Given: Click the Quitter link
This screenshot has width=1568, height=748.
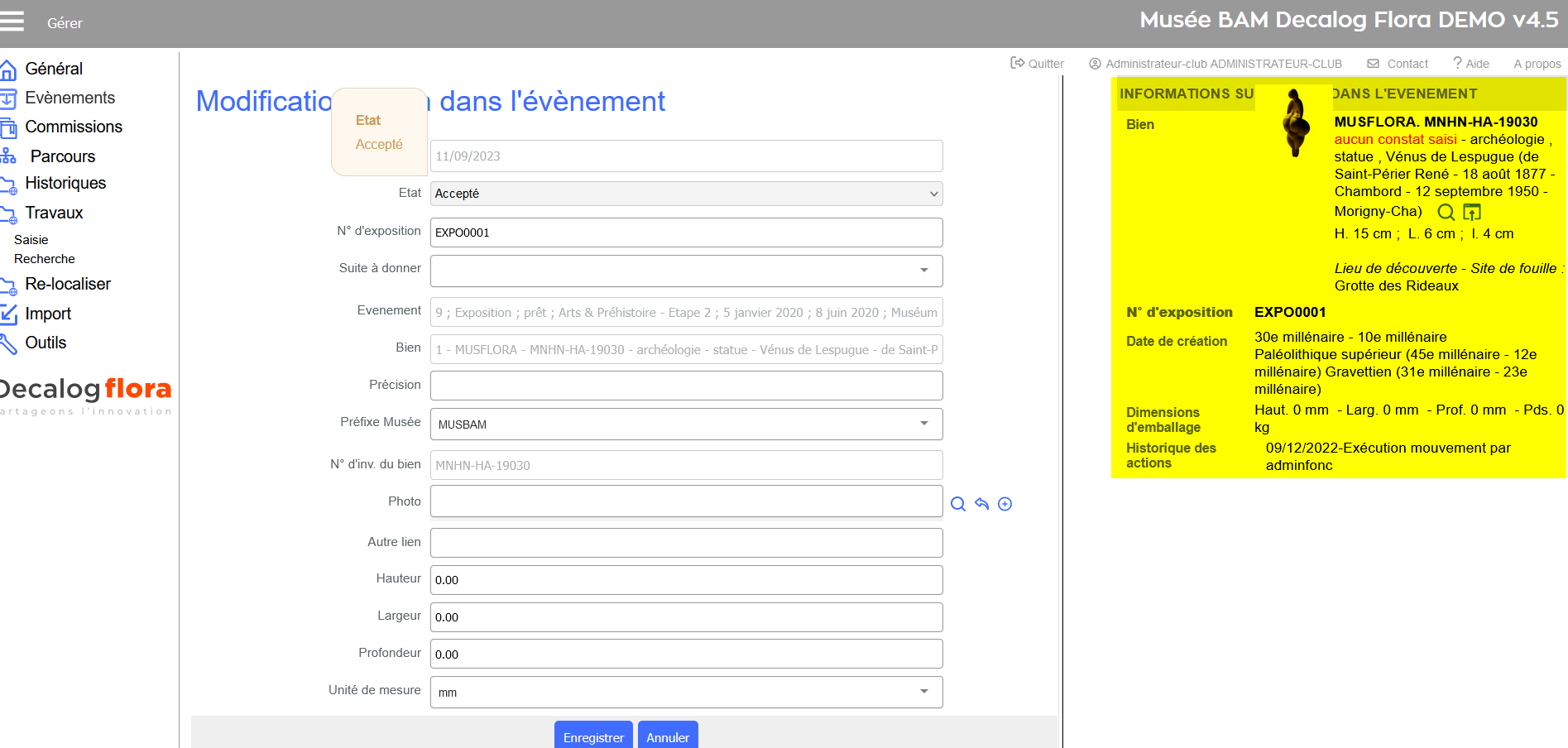Looking at the screenshot, I should (1038, 64).
